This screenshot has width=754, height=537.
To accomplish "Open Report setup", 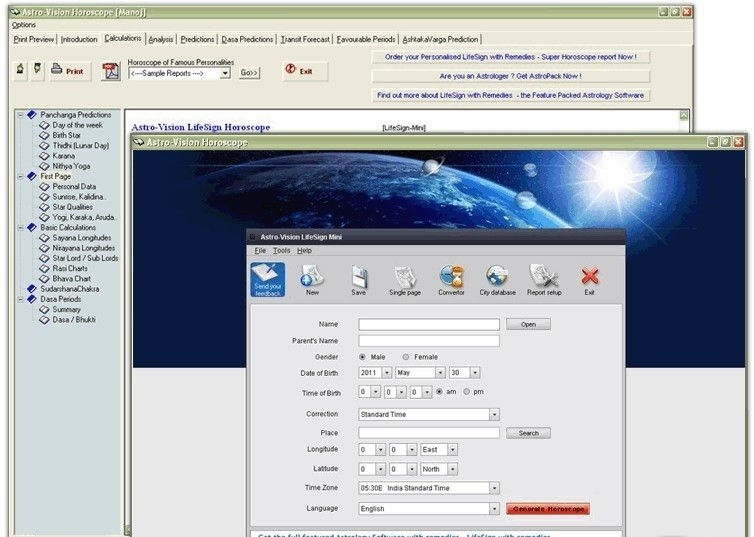I will [544, 279].
